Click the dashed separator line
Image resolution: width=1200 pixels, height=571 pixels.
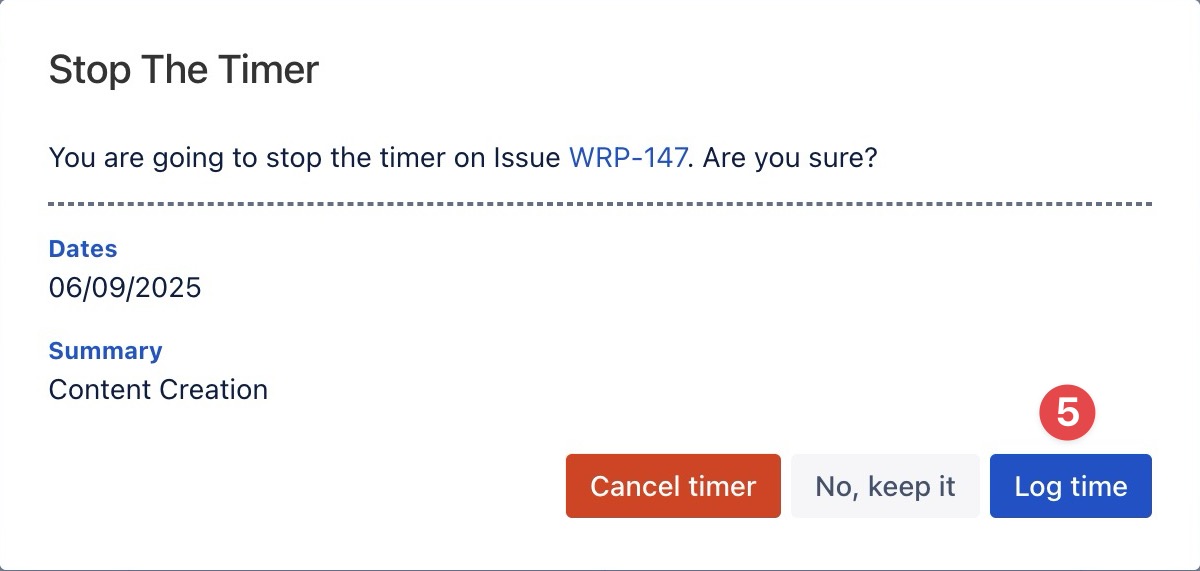(x=600, y=204)
